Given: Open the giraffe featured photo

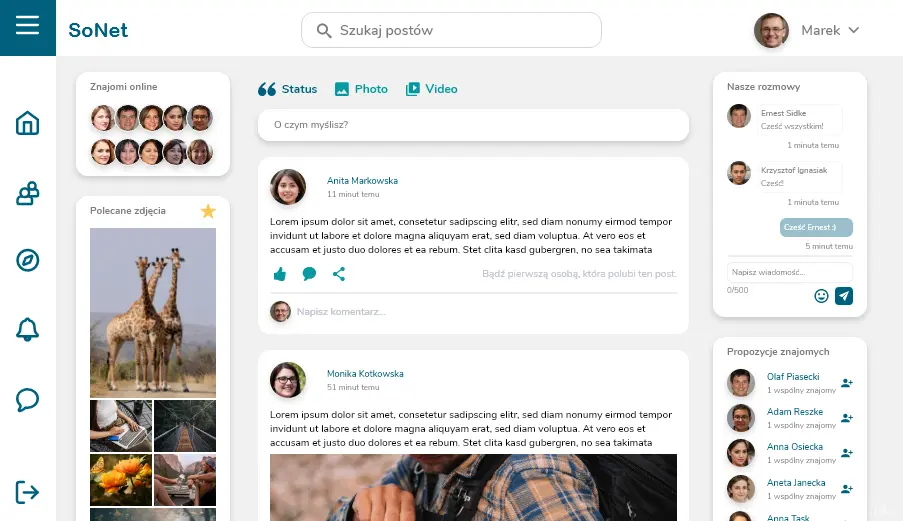Looking at the screenshot, I should pyautogui.click(x=153, y=312).
